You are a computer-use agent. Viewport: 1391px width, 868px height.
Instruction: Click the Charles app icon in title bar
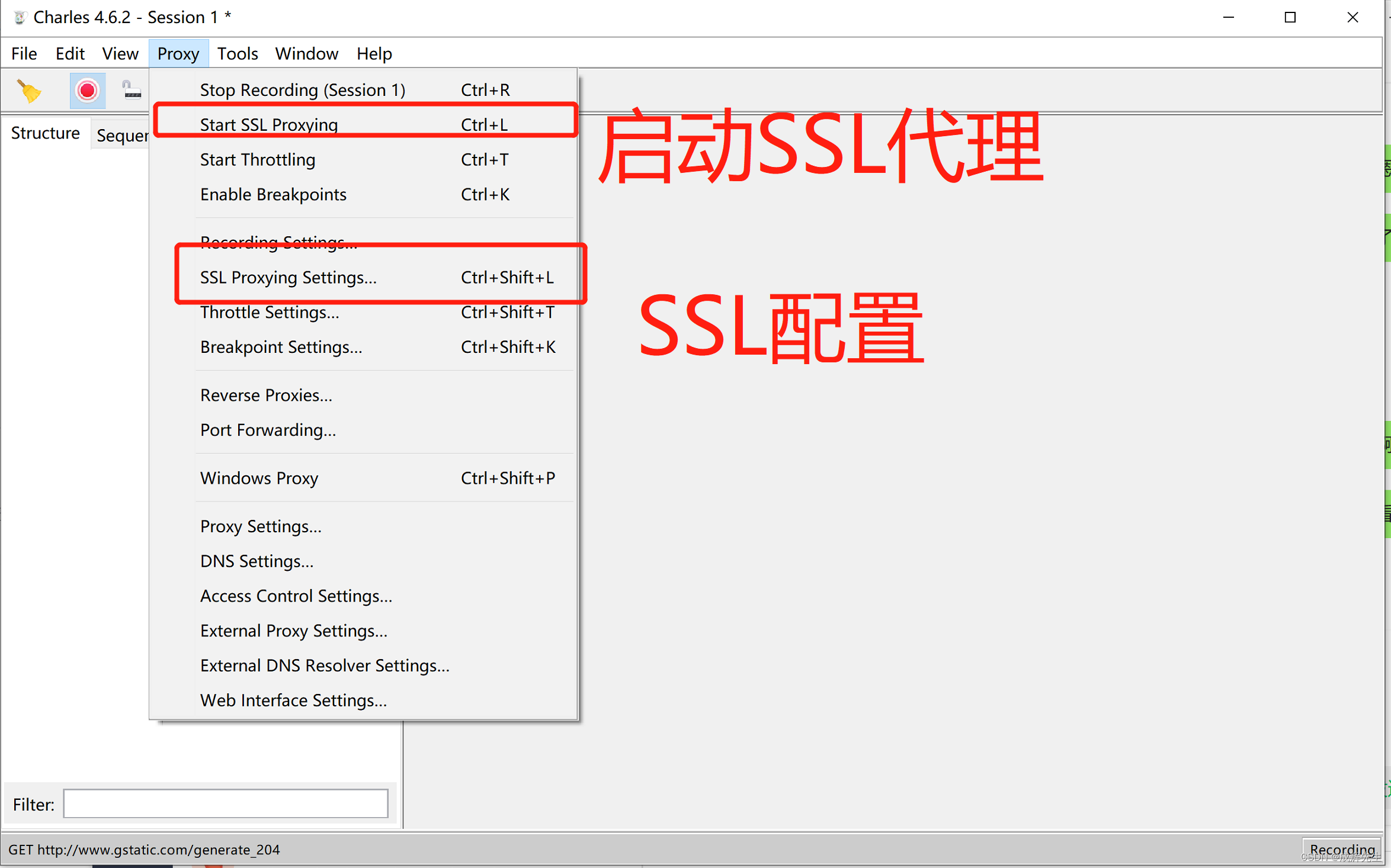point(20,17)
